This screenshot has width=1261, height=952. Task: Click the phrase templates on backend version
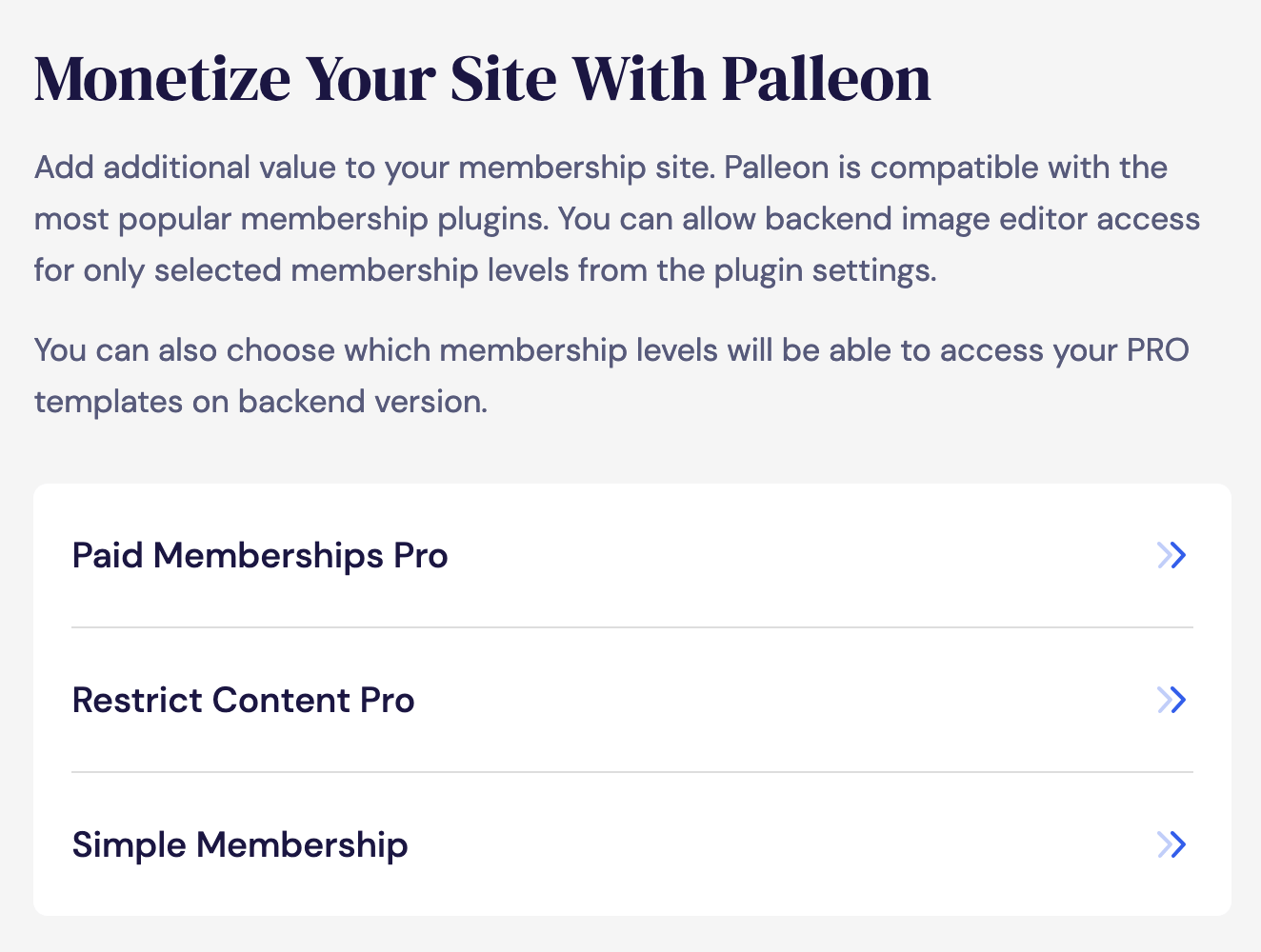[261, 402]
